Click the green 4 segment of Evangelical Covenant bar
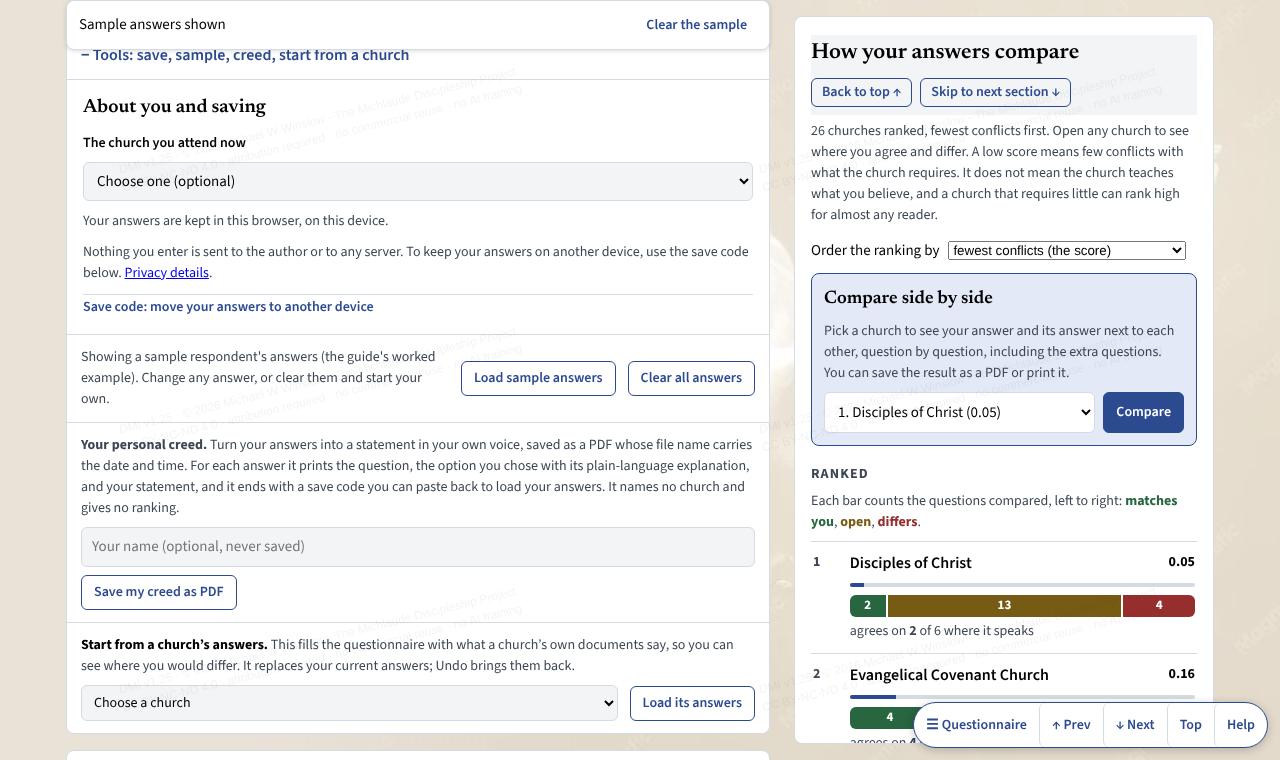The image size is (1280, 760). coord(889,717)
